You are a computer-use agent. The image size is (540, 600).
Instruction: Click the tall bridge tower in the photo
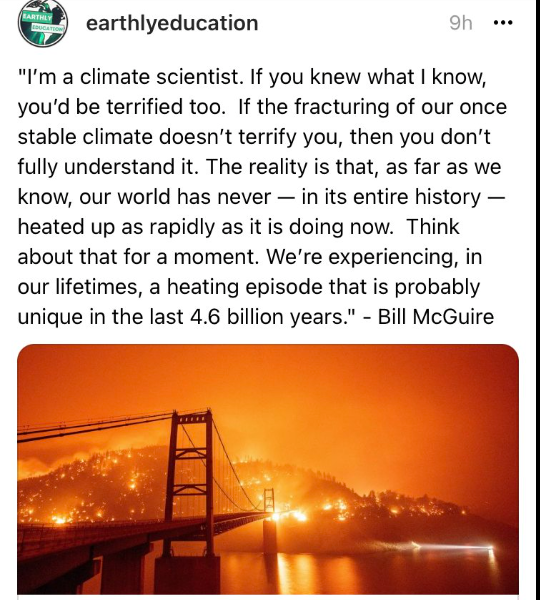pyautogui.click(x=192, y=482)
